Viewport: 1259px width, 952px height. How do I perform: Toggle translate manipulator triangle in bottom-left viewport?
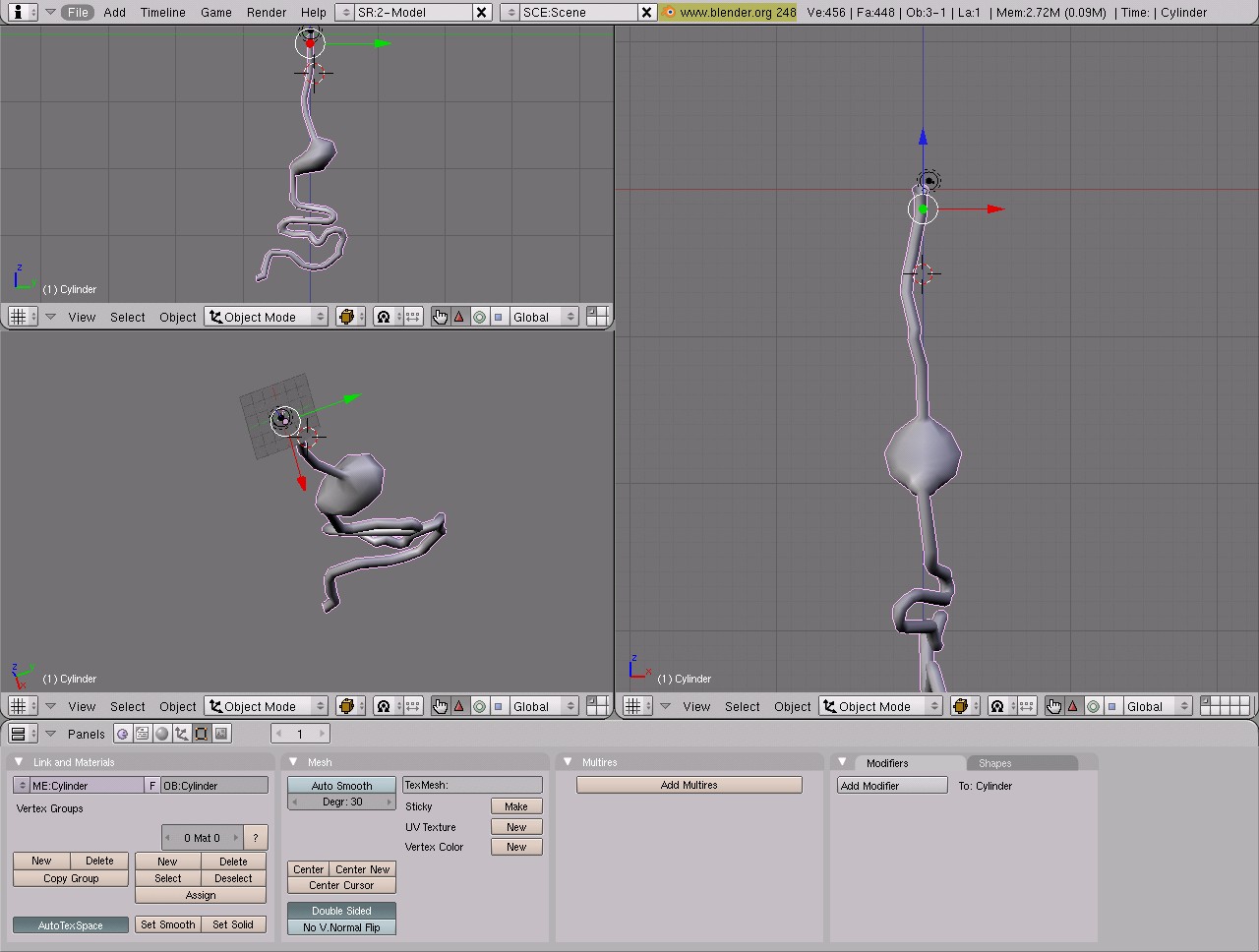459,706
